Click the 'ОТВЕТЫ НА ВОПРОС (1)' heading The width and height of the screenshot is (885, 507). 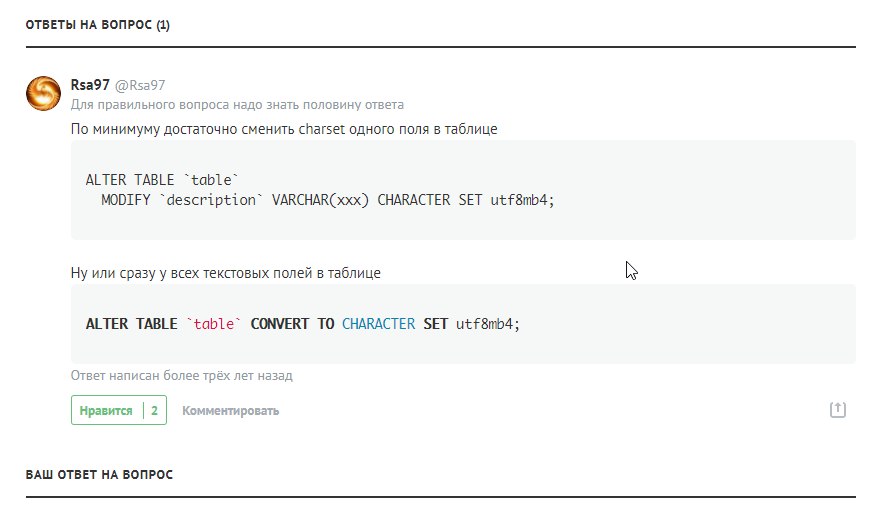pos(98,25)
